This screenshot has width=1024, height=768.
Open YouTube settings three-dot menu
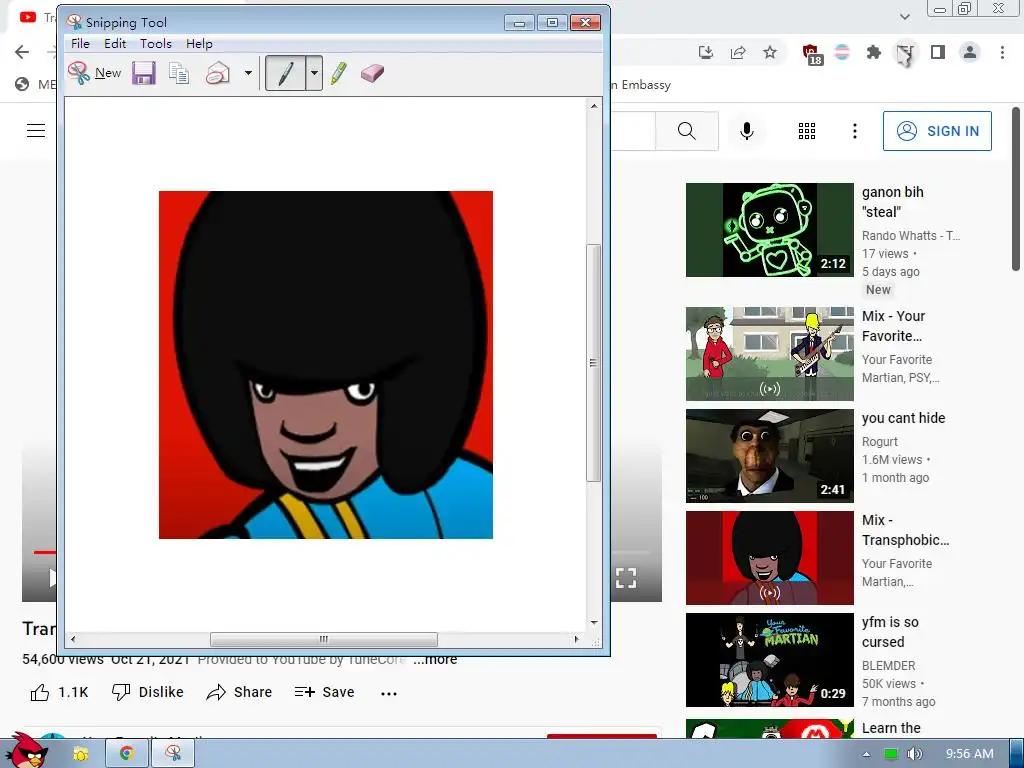tap(854, 131)
